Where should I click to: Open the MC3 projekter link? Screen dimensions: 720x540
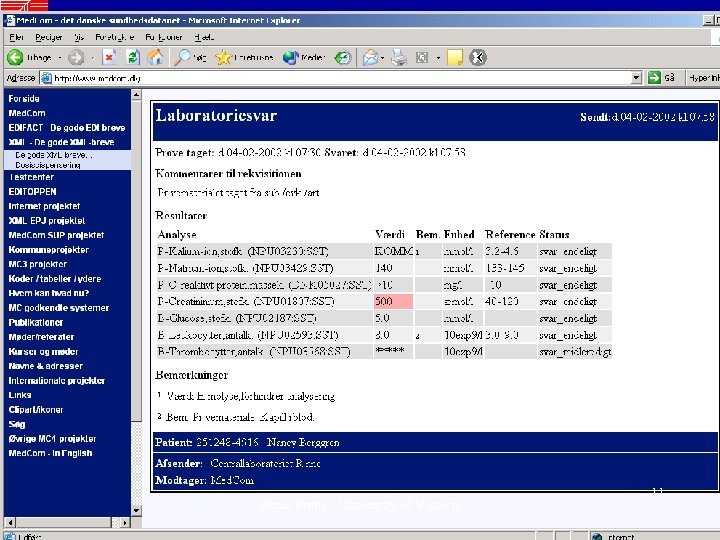tap(38, 264)
